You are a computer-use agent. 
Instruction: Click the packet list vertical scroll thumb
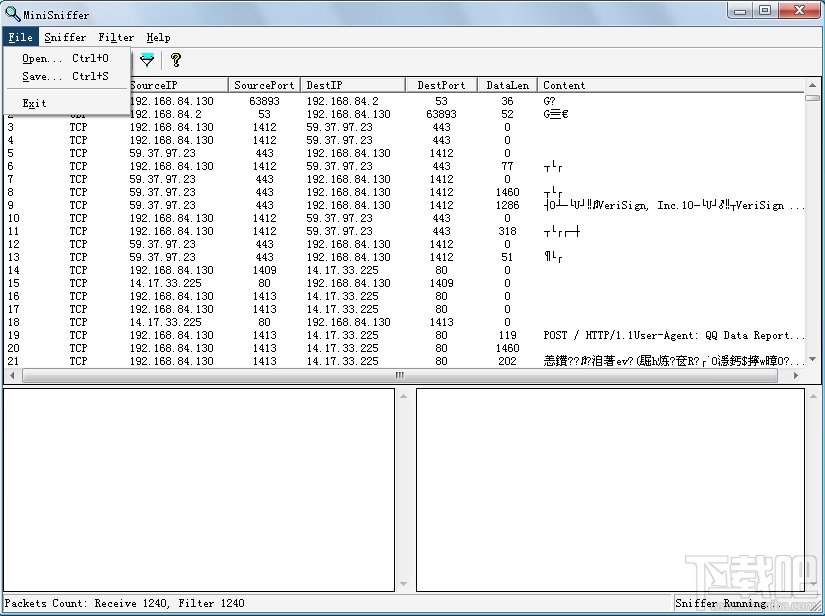pyautogui.click(x=812, y=97)
